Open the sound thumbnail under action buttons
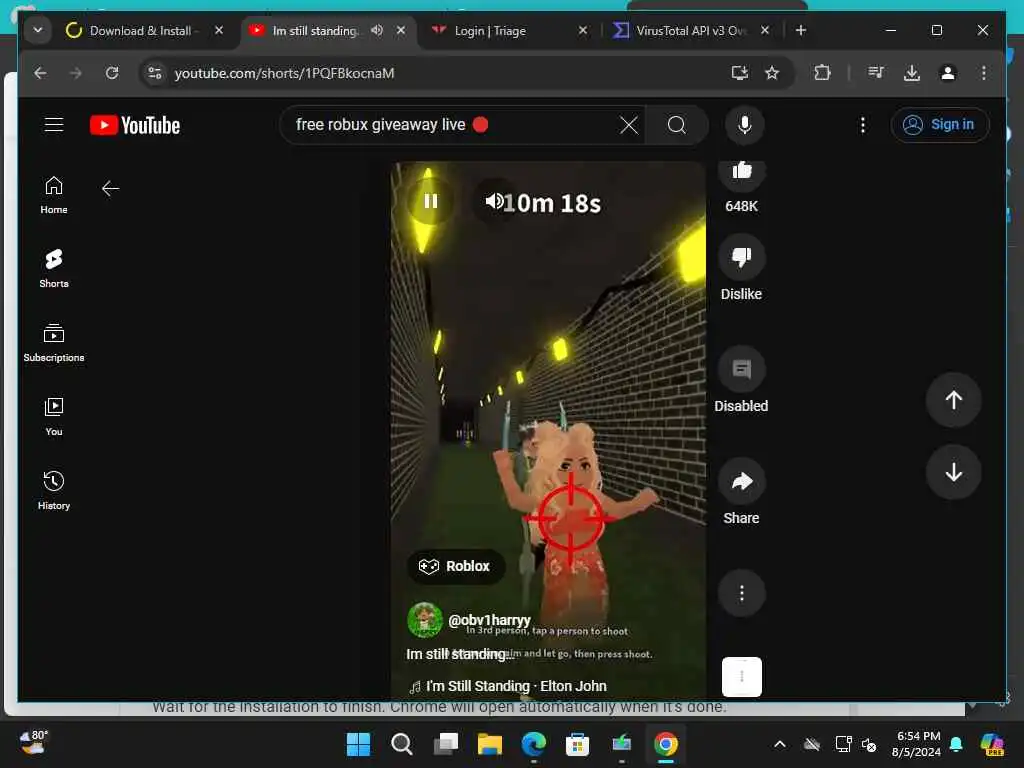 (x=741, y=677)
